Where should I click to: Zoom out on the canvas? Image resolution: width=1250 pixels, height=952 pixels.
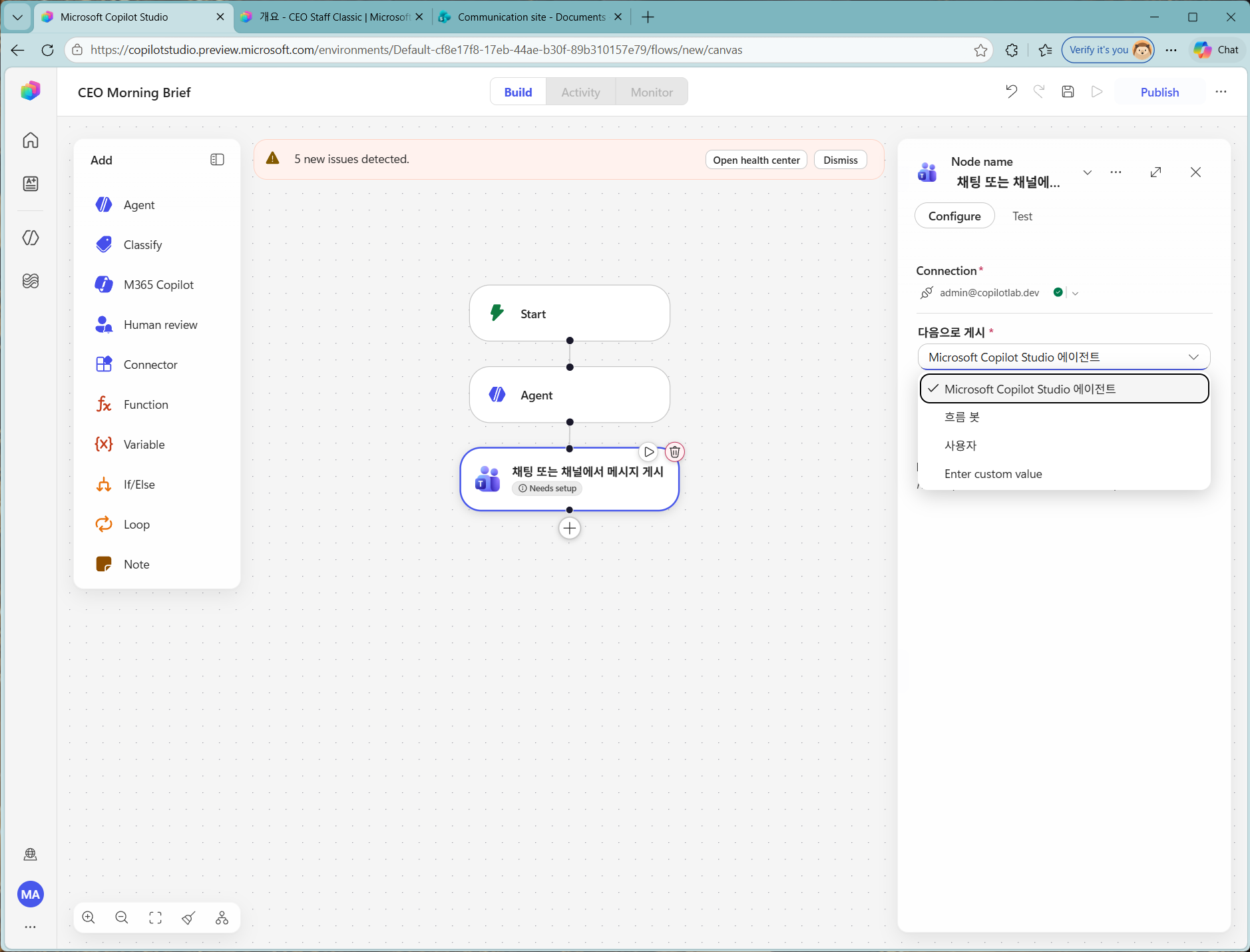[122, 918]
